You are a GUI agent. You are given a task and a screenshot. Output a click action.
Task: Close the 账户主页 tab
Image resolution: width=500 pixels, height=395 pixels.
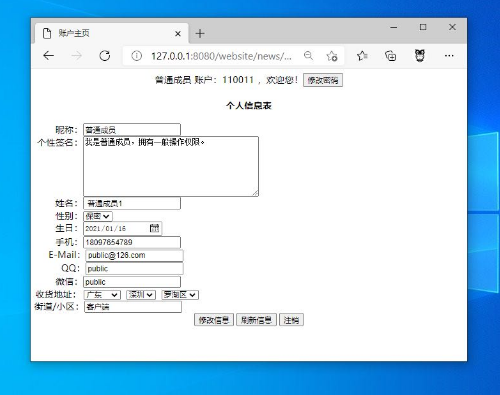click(x=178, y=34)
